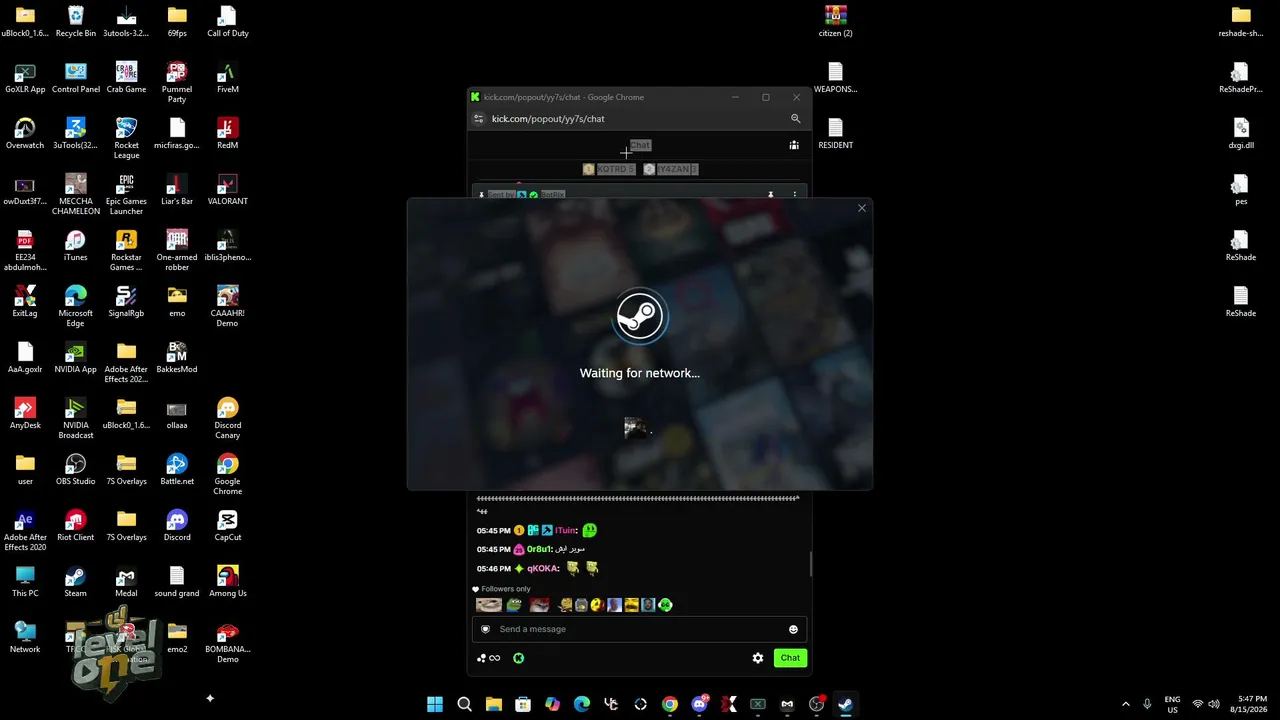This screenshot has height=720, width=1280.
Task: Open the Overwatch desktop shortcut
Action: [x=25, y=133]
